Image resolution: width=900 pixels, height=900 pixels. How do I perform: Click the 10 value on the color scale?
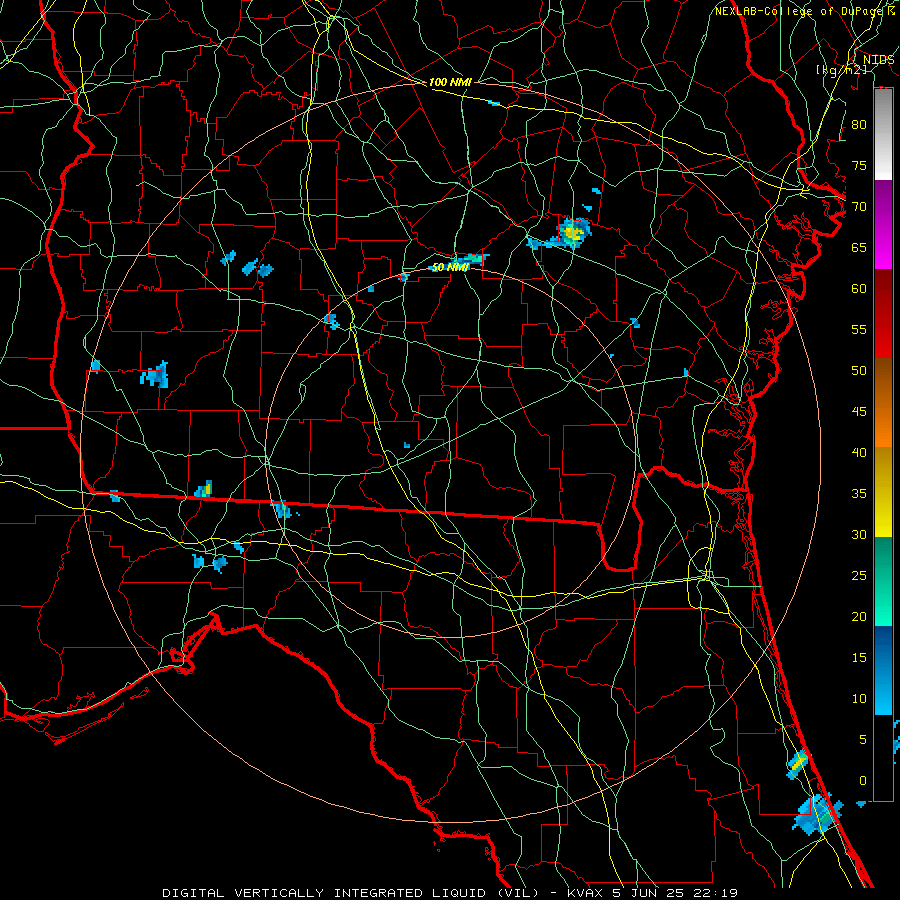coord(859,699)
